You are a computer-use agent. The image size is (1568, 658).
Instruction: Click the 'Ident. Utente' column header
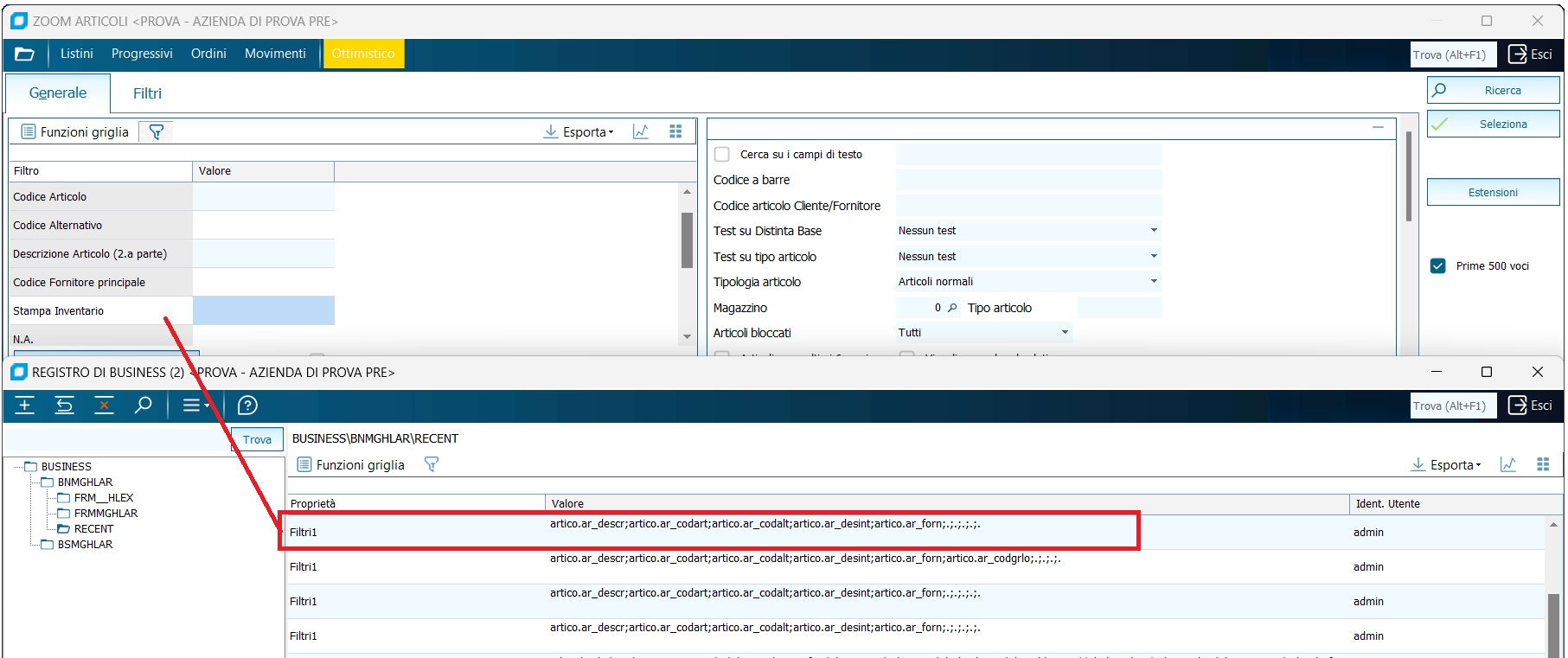point(1387,503)
